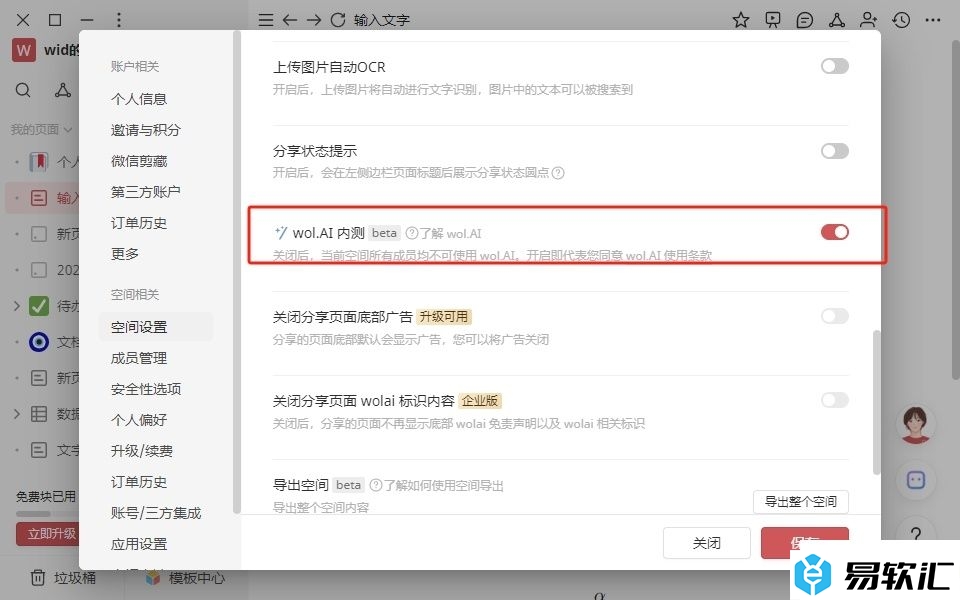The width and height of the screenshot is (960, 600).
Task: Toggle 关闭分享页面底部广告 switch
Action: pos(834,316)
